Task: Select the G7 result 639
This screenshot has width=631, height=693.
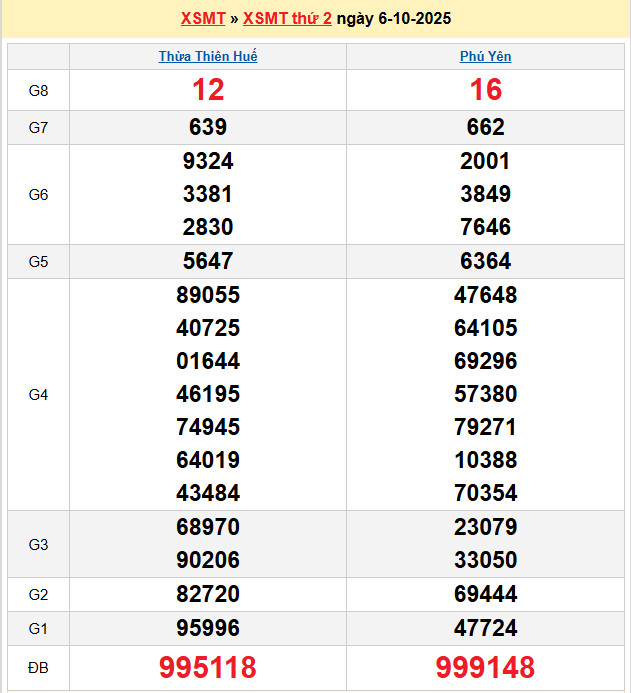Action: click(x=208, y=128)
